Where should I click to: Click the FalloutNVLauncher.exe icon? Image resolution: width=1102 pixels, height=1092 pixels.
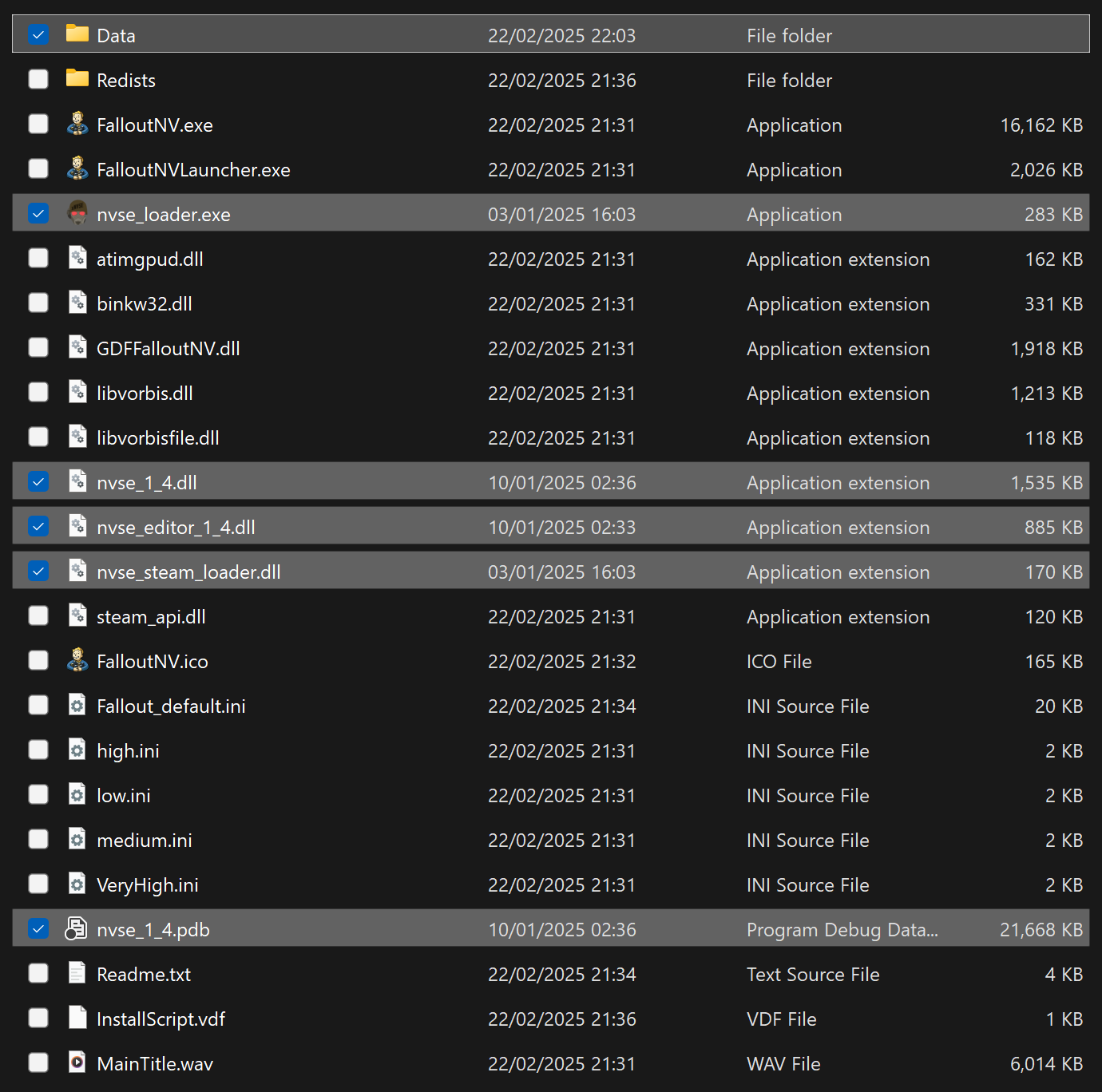point(77,168)
